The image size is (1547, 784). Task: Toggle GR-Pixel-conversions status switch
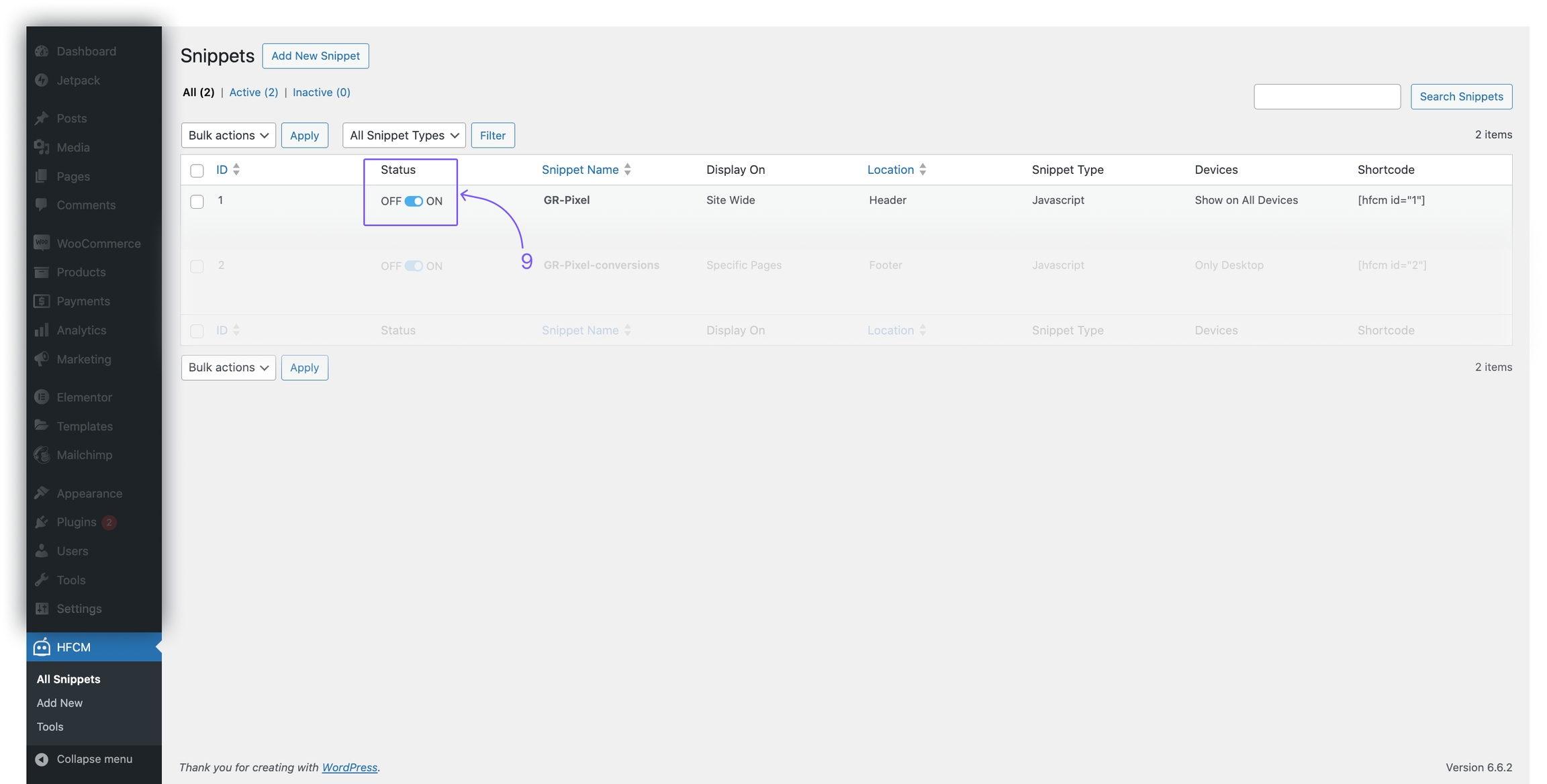[x=414, y=266]
